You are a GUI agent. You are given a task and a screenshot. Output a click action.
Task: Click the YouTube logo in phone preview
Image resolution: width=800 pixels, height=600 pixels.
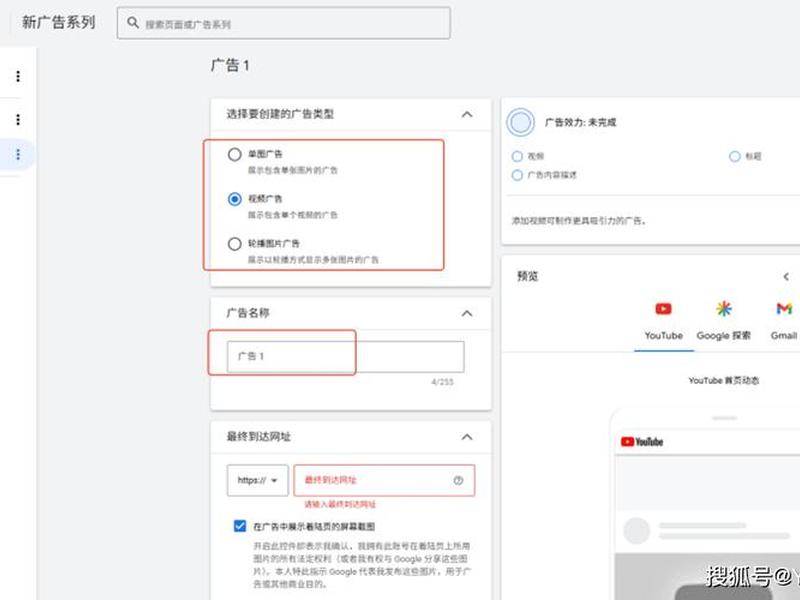[642, 442]
